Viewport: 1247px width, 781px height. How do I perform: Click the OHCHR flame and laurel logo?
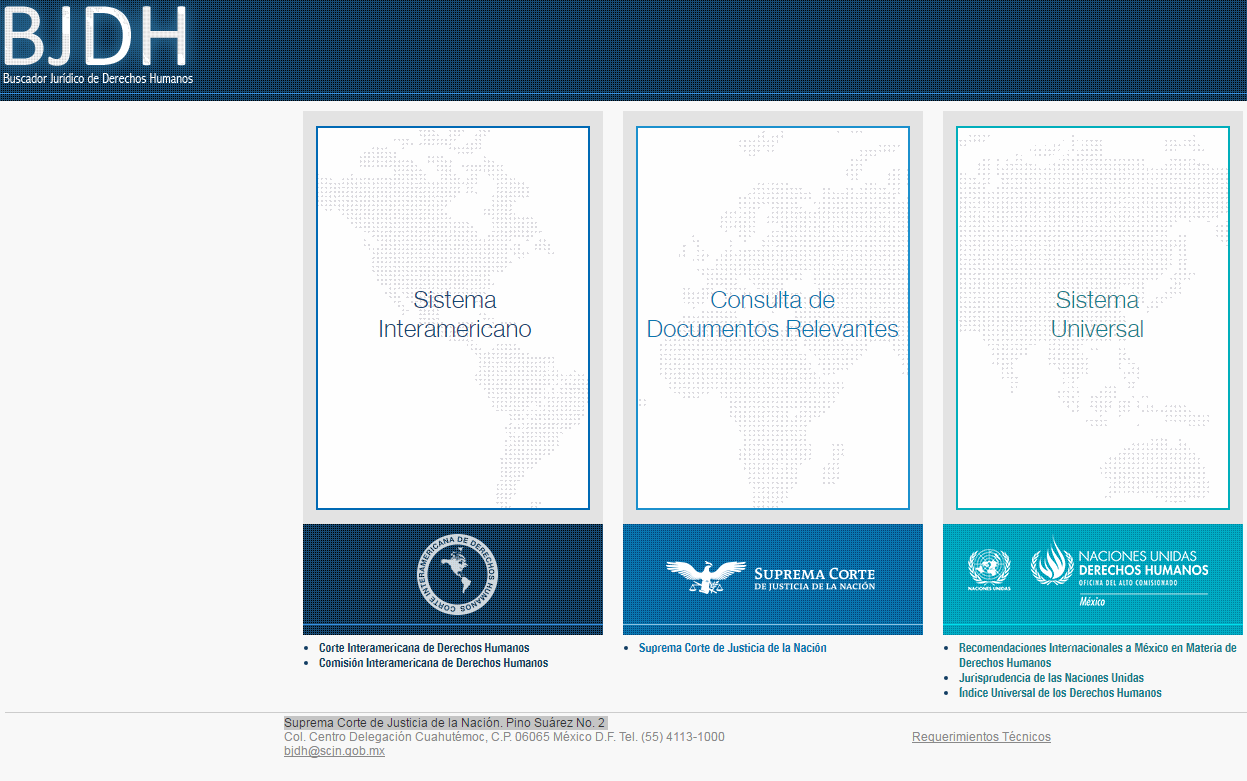[1051, 562]
